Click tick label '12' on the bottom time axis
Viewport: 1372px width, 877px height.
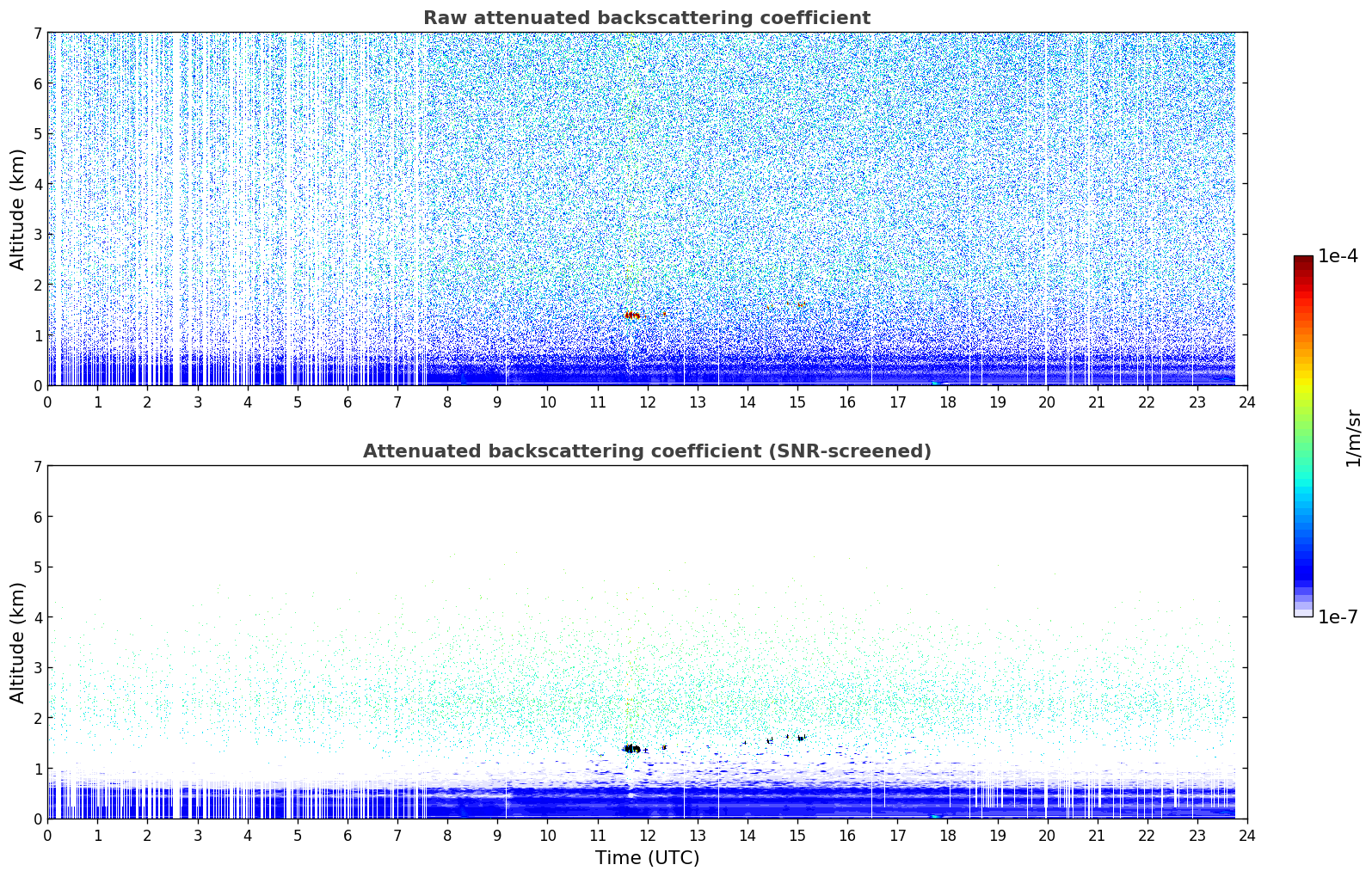[647, 836]
